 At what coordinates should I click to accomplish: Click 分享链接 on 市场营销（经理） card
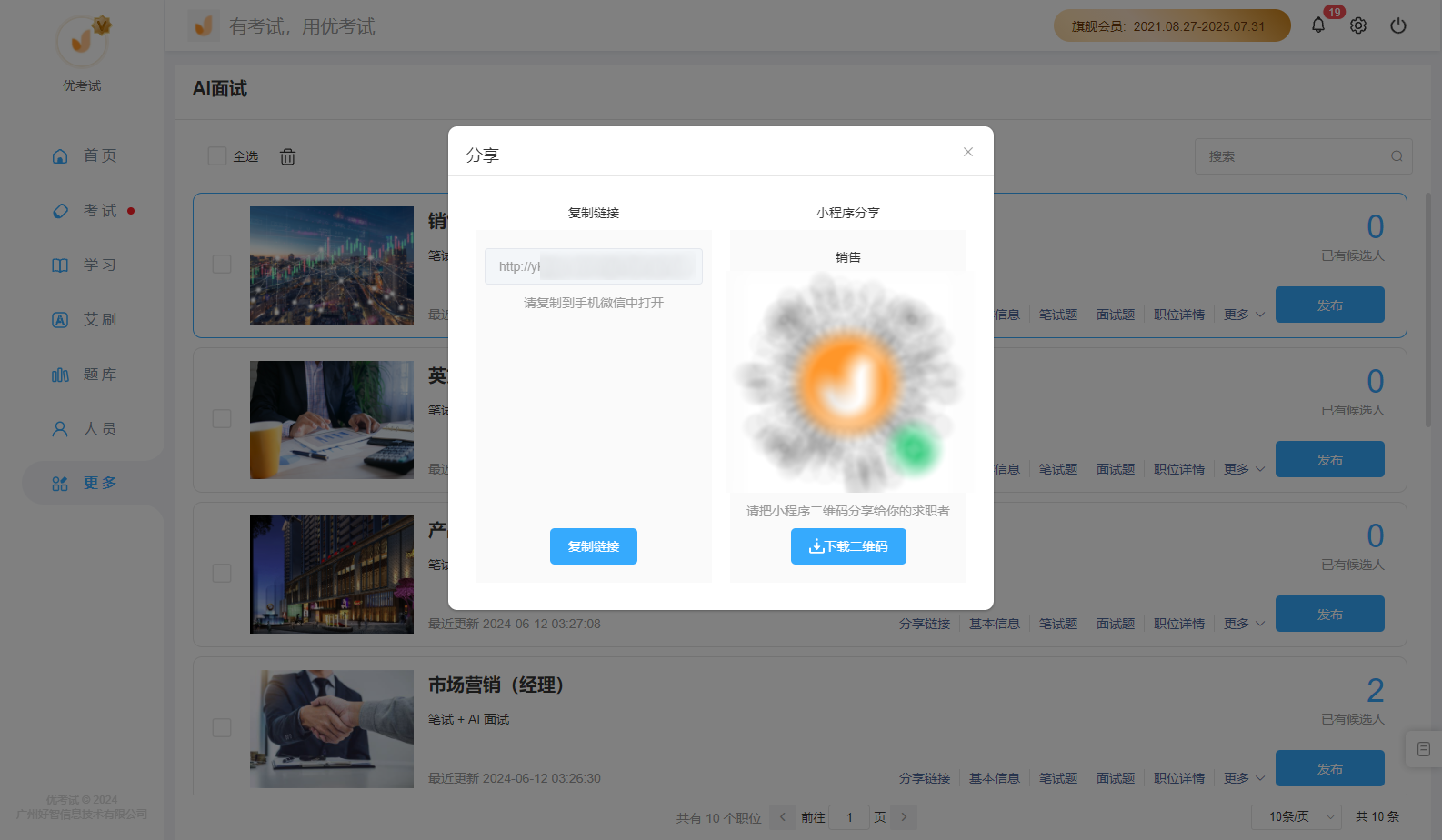pyautogui.click(x=925, y=778)
